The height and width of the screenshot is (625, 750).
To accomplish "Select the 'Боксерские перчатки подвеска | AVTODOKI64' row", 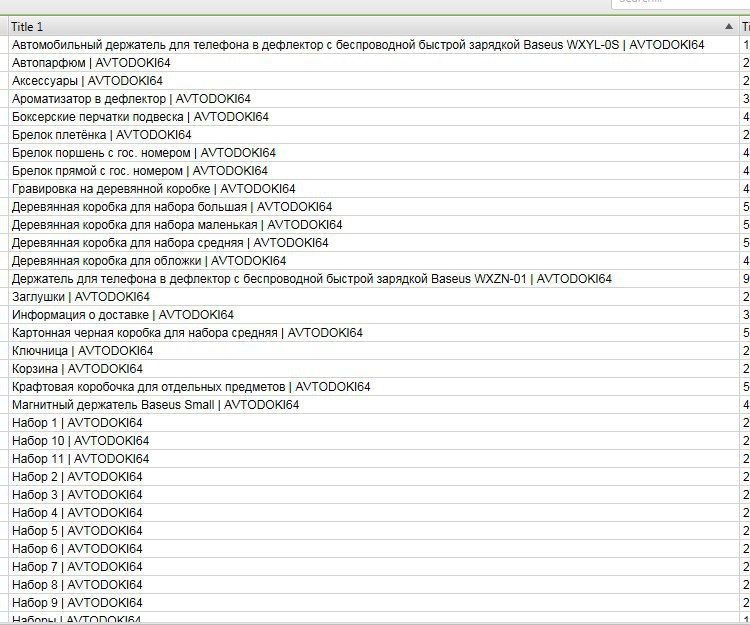I will [374, 117].
